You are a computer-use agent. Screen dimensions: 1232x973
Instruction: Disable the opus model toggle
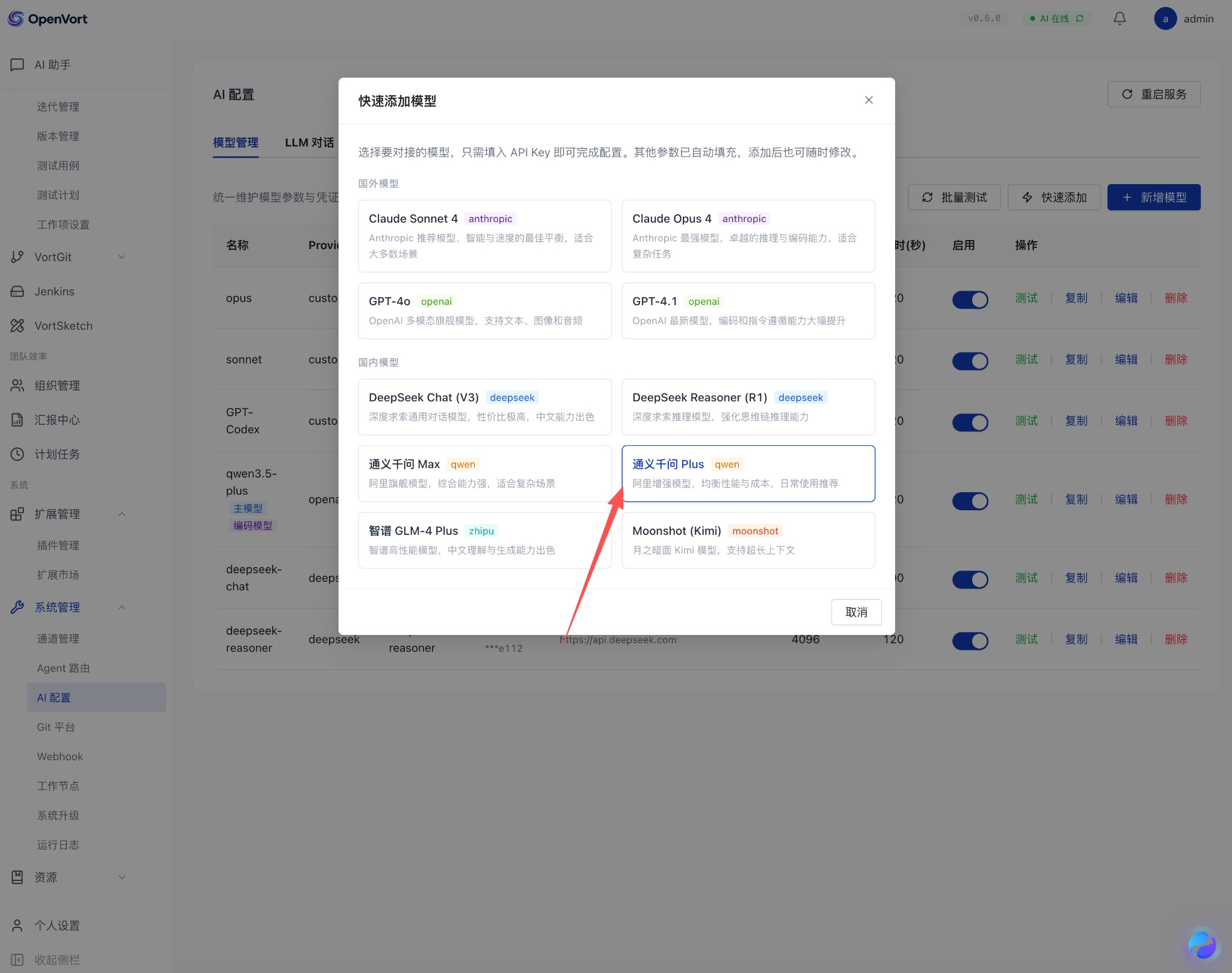tap(970, 300)
